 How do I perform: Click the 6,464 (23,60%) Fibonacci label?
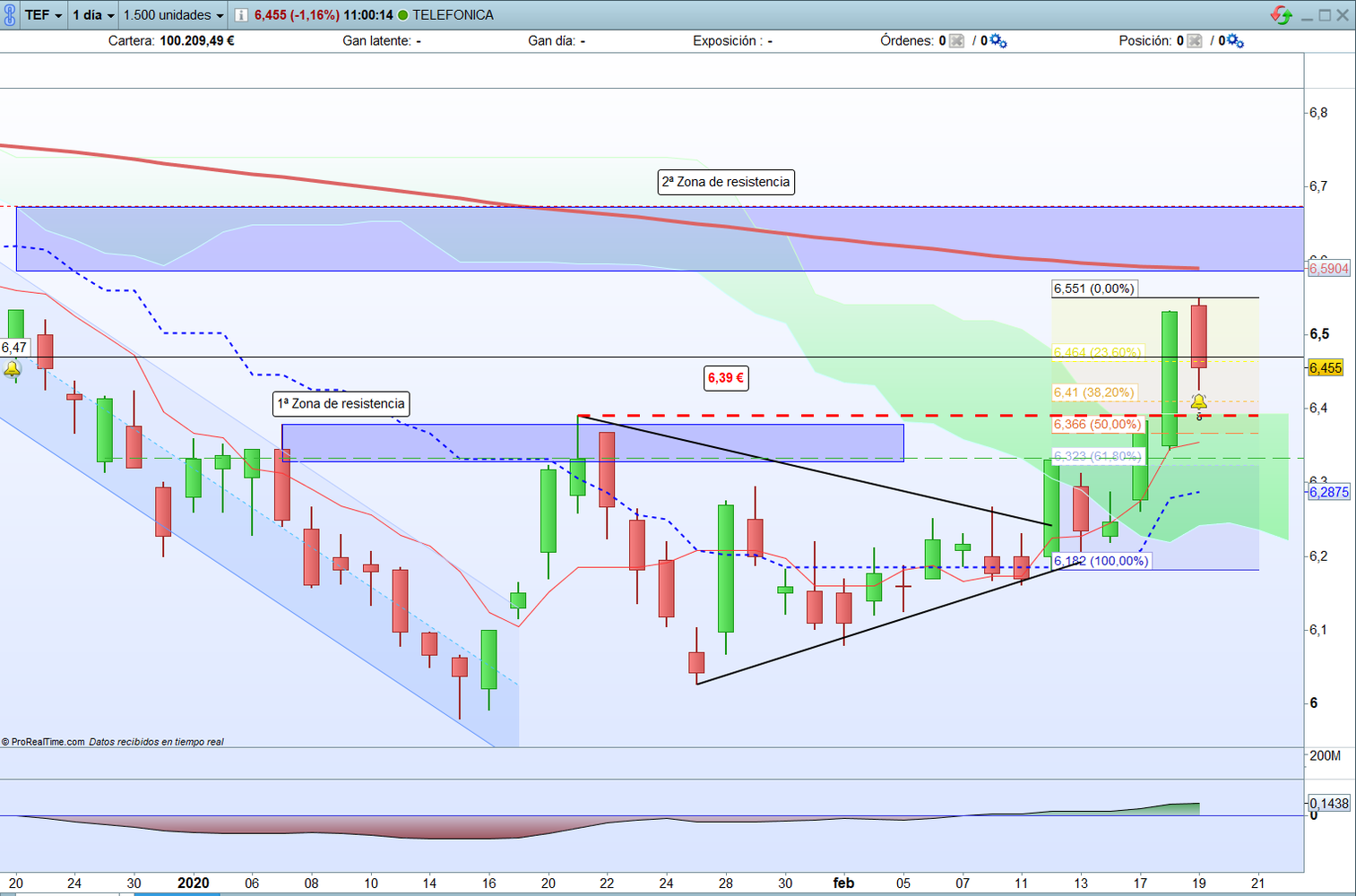point(1097,352)
